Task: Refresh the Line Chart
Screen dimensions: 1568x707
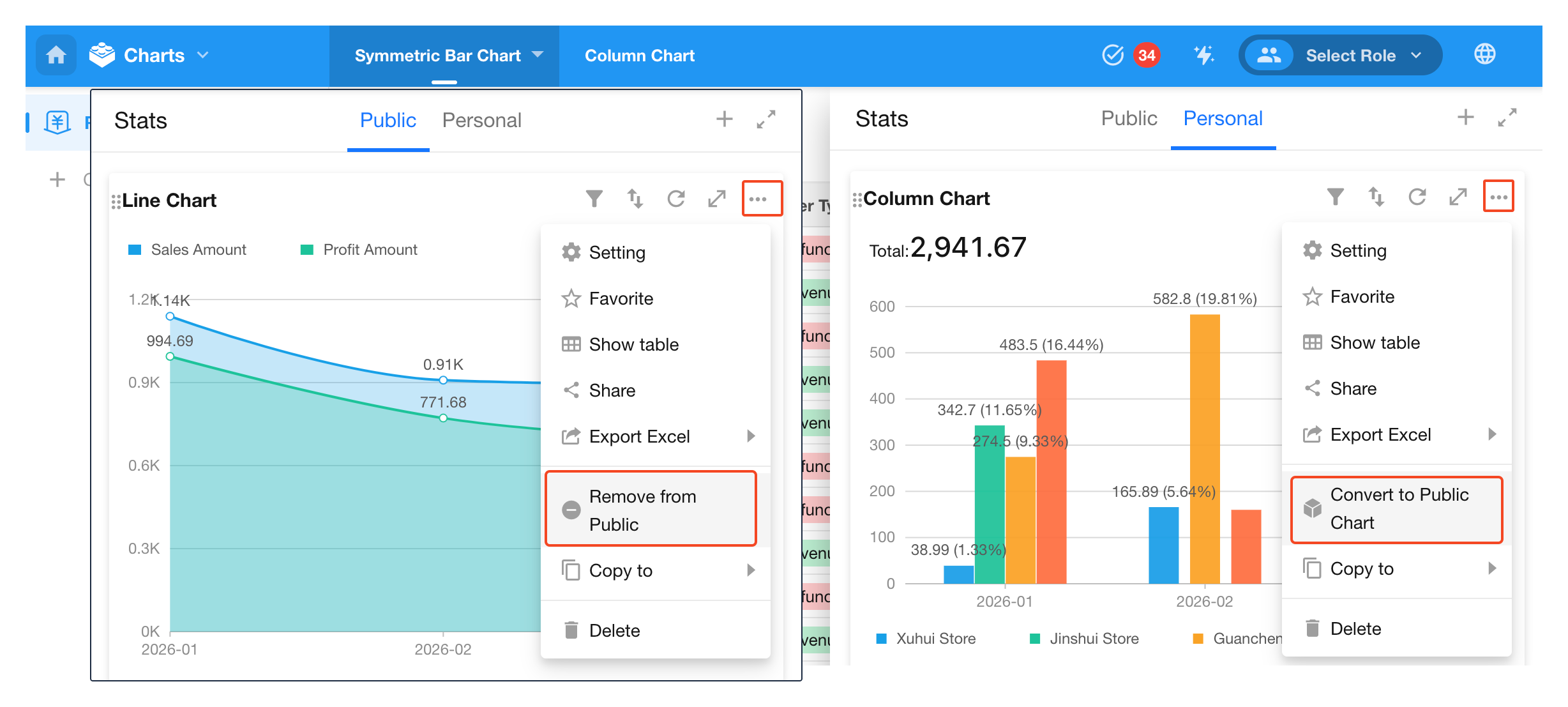Action: pyautogui.click(x=675, y=199)
